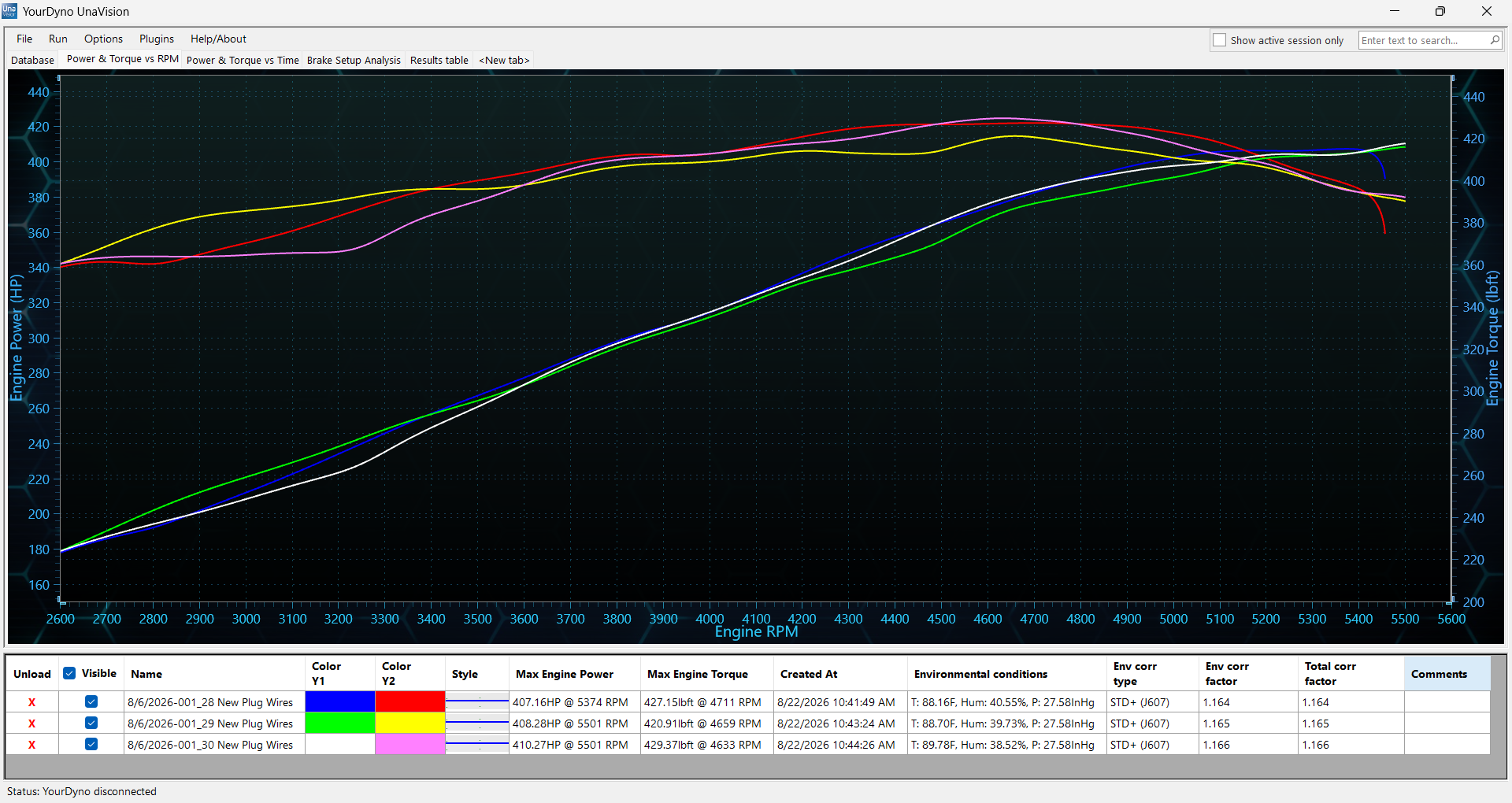Switch to the Database tab
Image resolution: width=1512 pixels, height=803 pixels.
coord(32,60)
